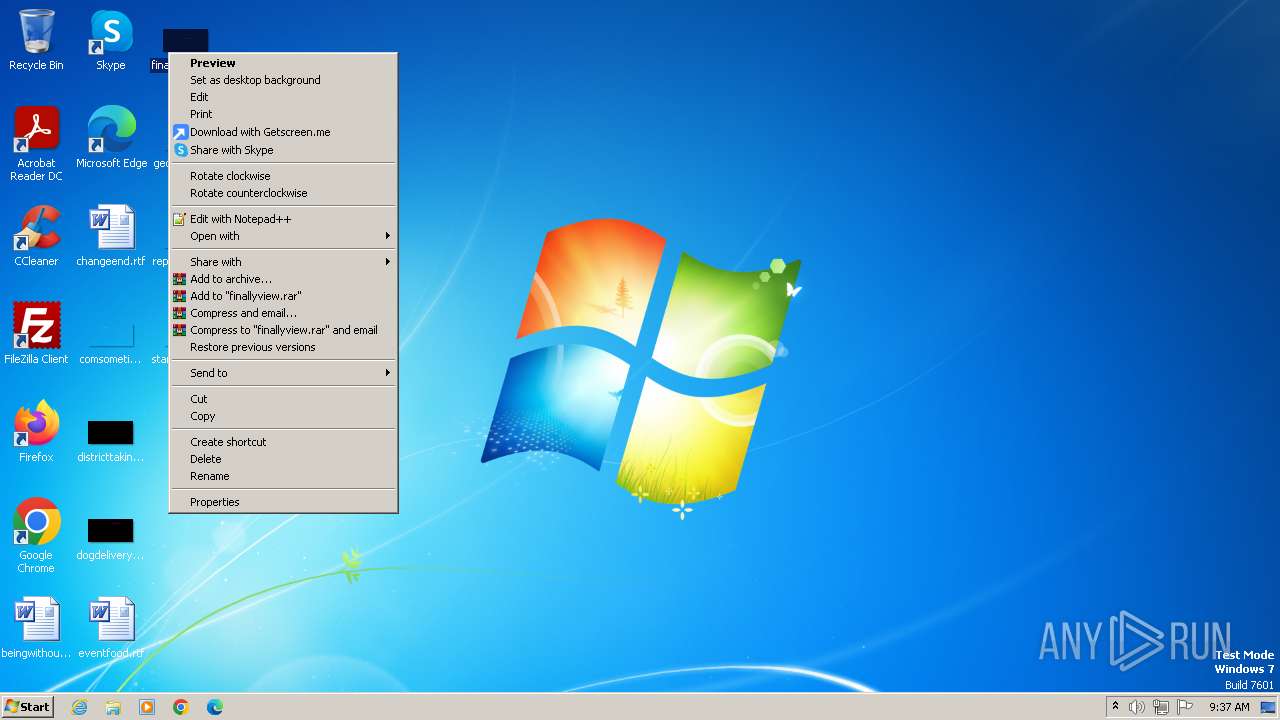This screenshot has width=1280, height=720.
Task: Open Windows Media Player taskbar icon
Action: 147,707
